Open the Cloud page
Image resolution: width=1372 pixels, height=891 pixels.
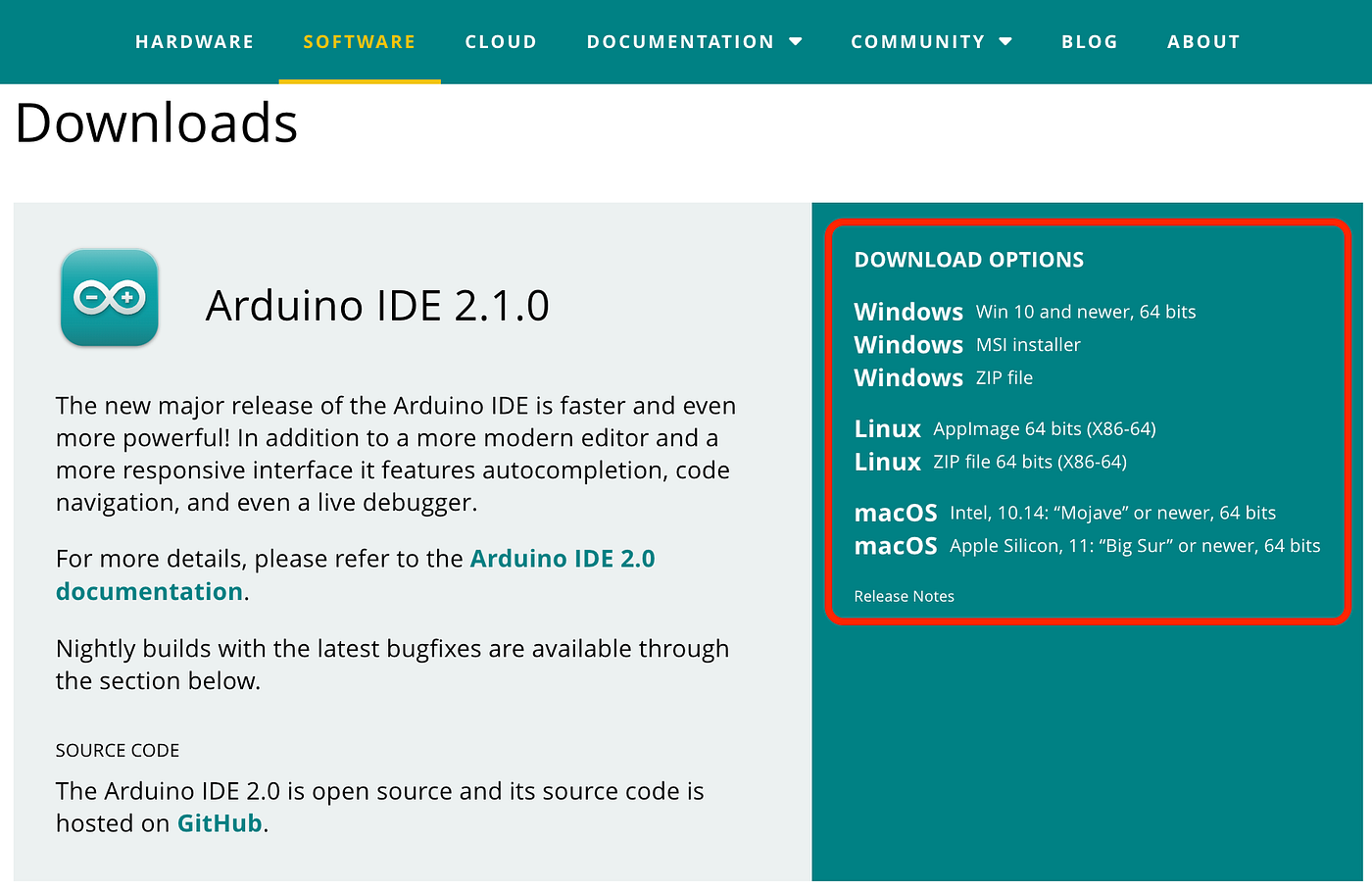pyautogui.click(x=501, y=41)
